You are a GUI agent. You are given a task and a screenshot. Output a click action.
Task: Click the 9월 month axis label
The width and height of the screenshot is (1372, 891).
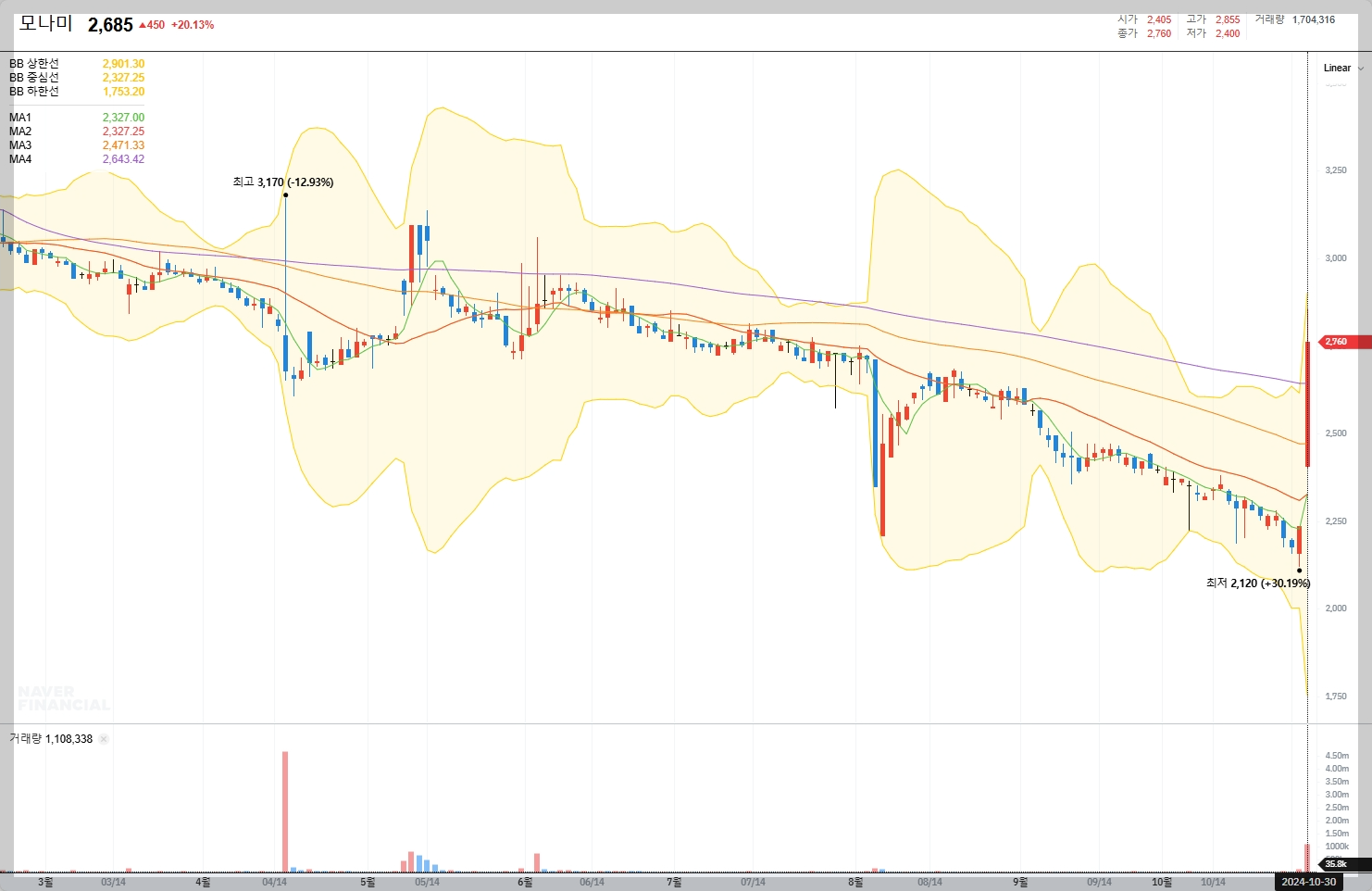(1020, 883)
